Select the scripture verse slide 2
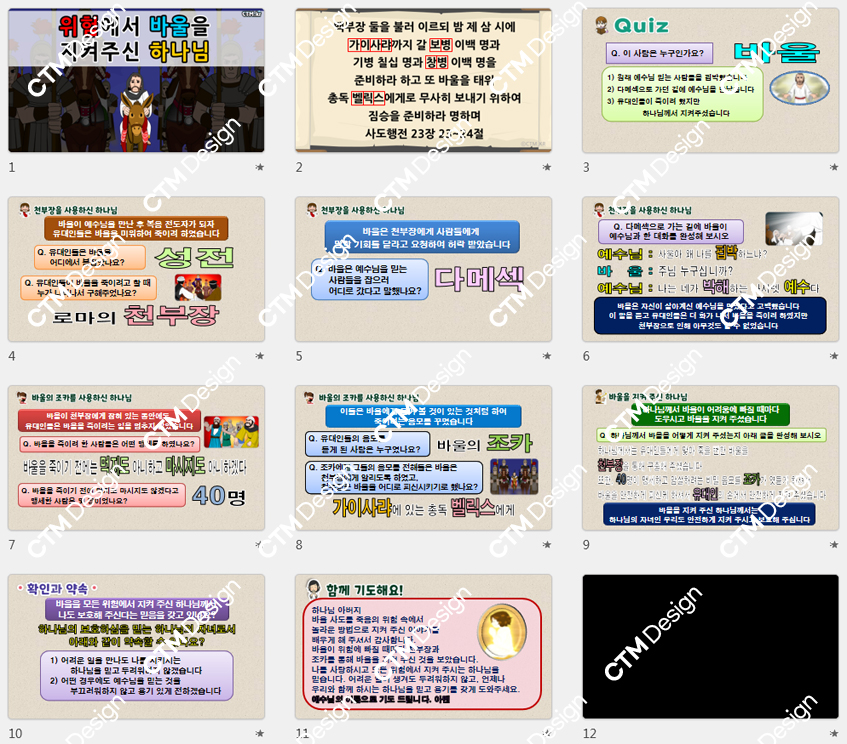The width and height of the screenshot is (847, 744). tap(424, 80)
